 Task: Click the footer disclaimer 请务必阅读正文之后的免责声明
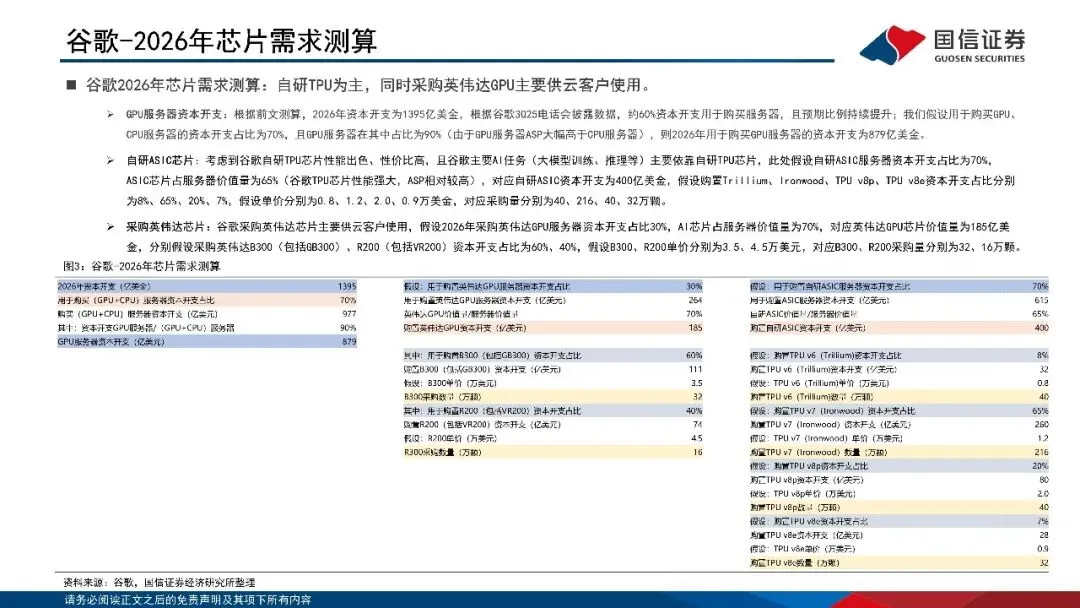187,600
